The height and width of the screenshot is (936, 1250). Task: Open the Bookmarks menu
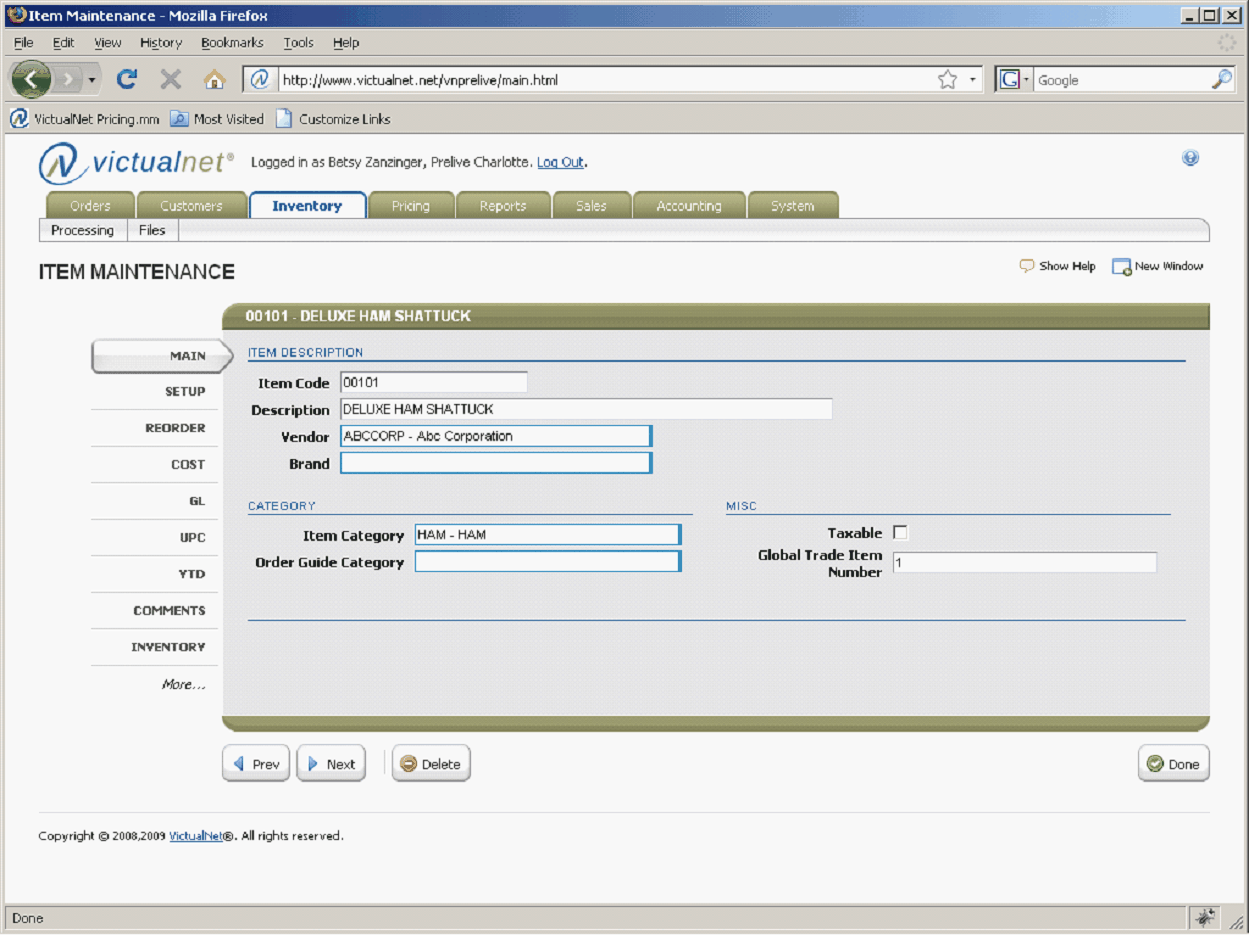pos(232,43)
